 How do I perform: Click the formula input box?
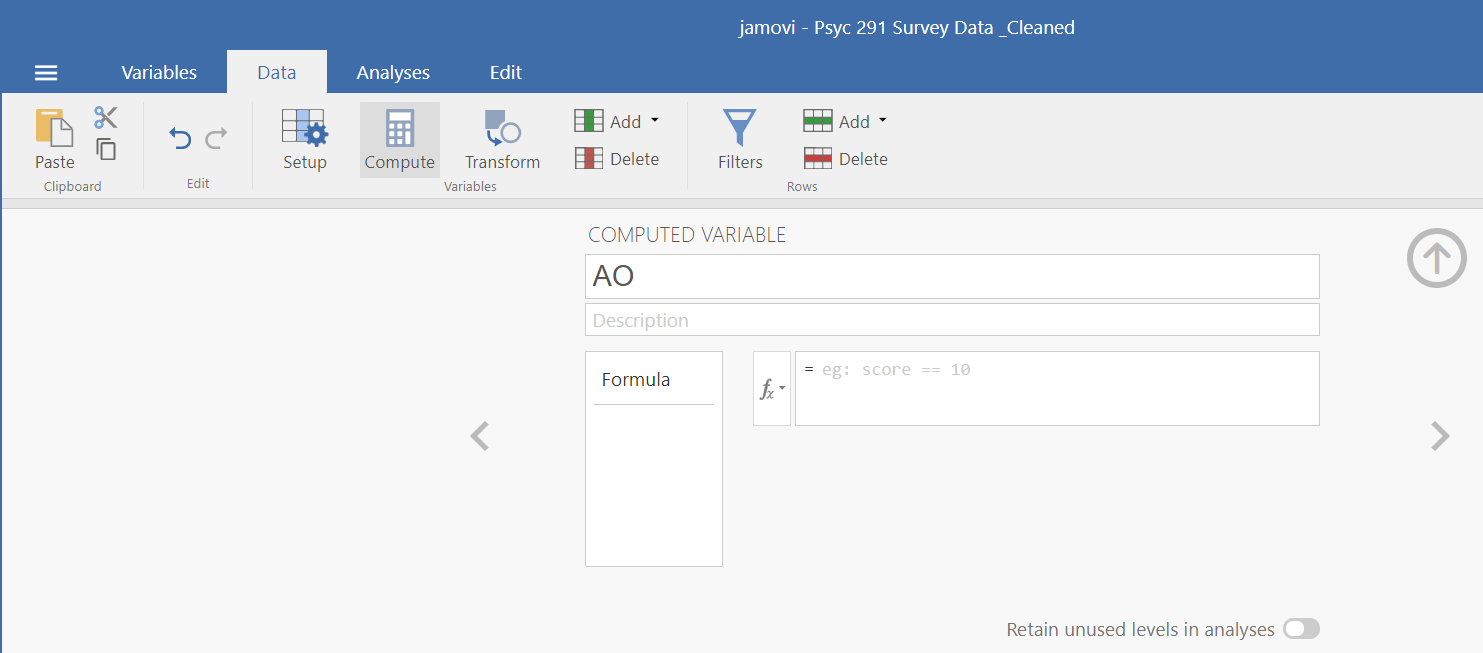coord(1057,389)
